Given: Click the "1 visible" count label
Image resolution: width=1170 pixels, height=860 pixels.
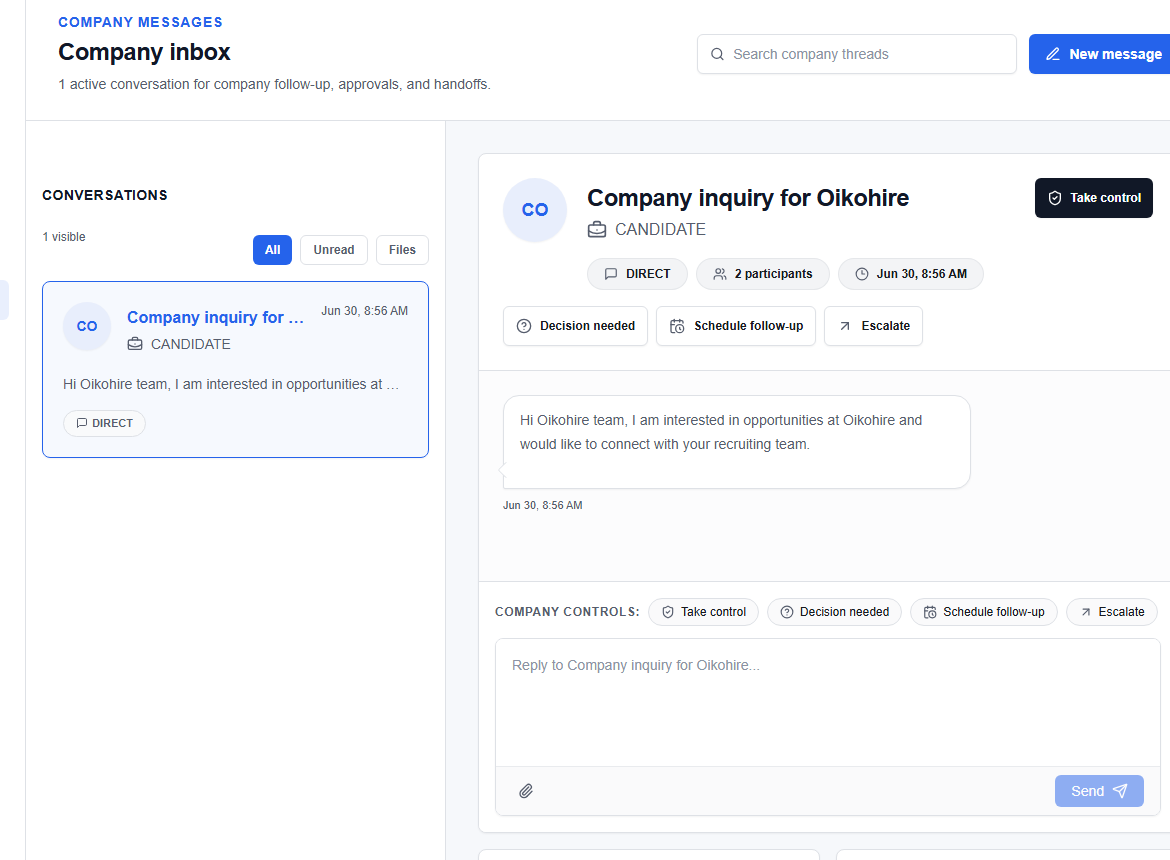Looking at the screenshot, I should point(64,236).
